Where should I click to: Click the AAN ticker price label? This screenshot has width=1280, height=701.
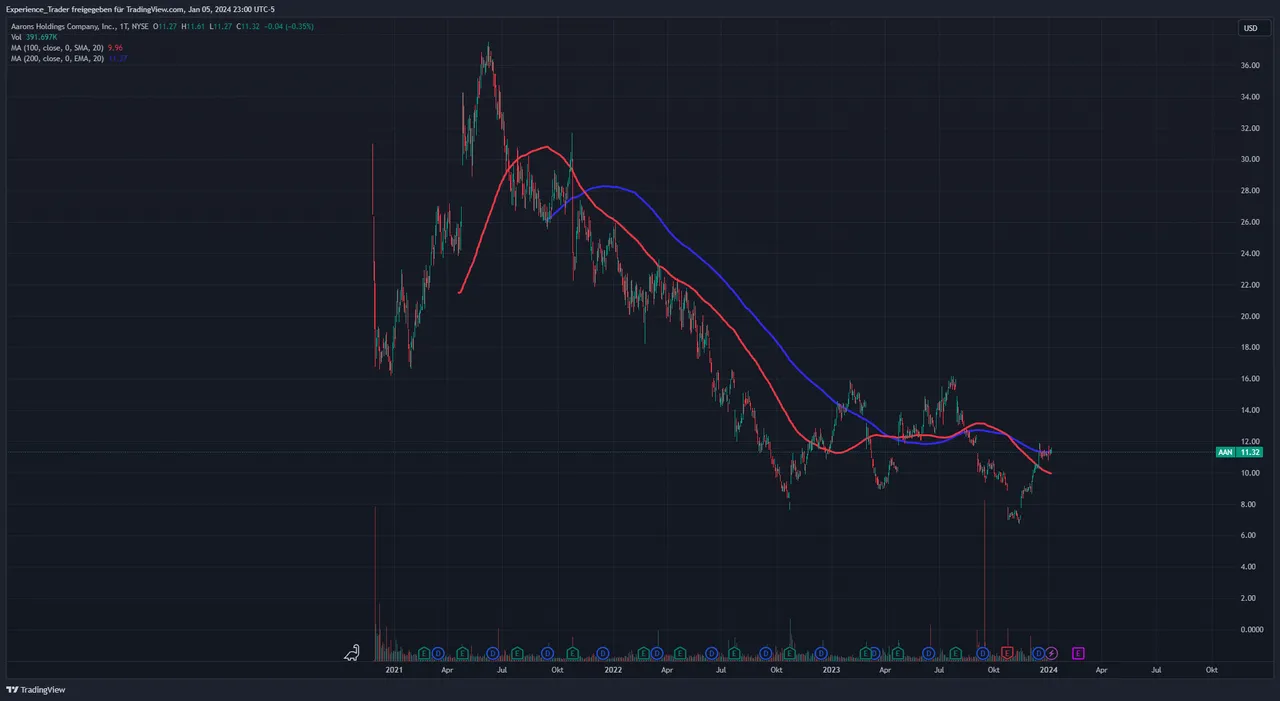(1225, 452)
